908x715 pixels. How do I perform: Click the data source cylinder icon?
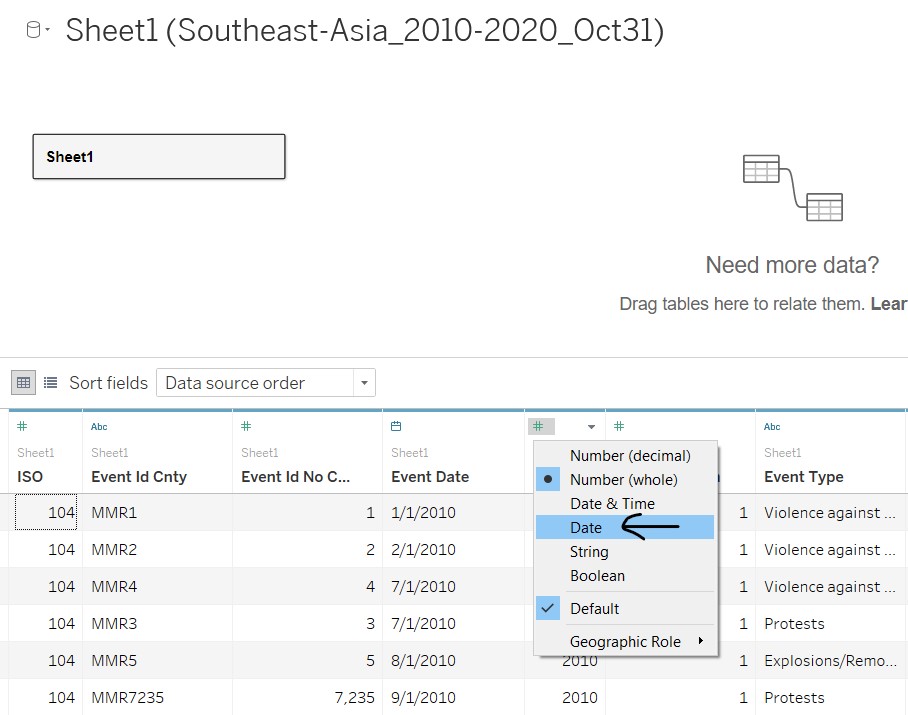34,30
